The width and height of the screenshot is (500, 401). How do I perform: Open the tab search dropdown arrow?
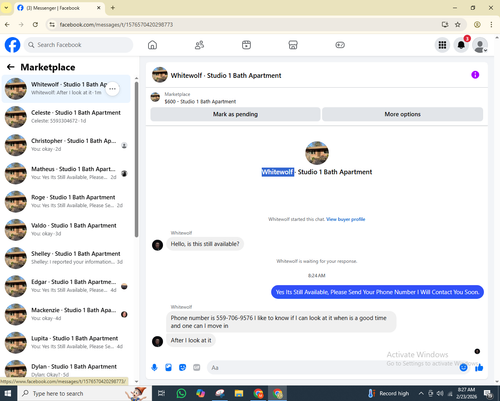click(6, 8)
